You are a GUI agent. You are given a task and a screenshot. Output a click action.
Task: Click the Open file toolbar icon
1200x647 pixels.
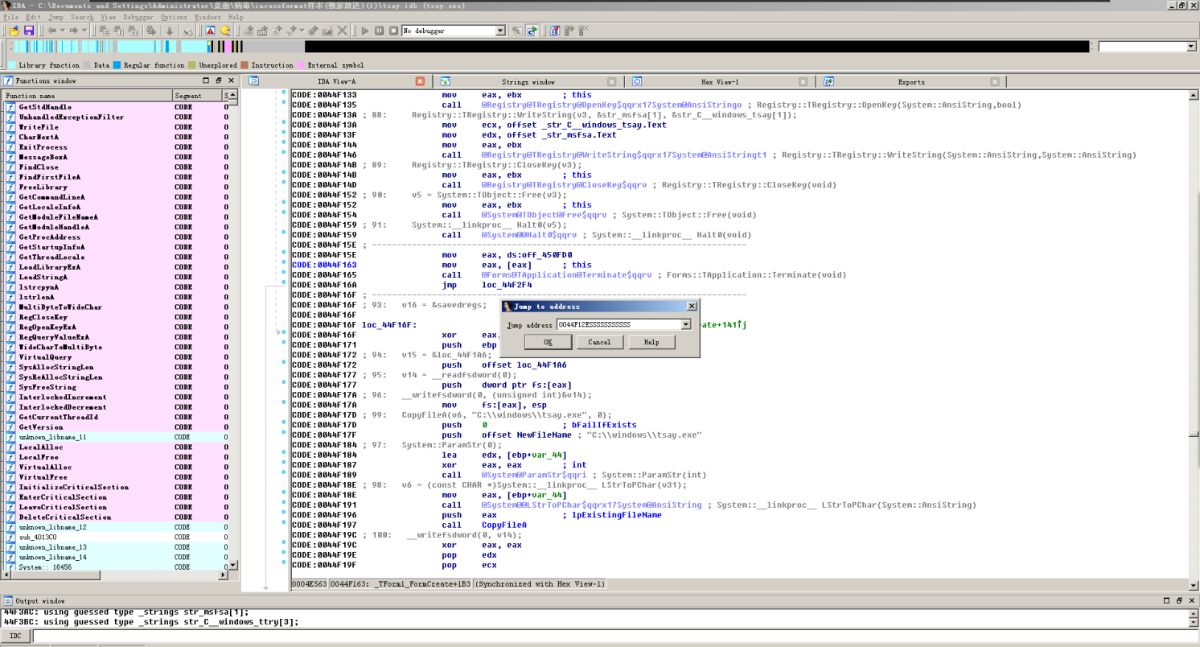coord(14,31)
